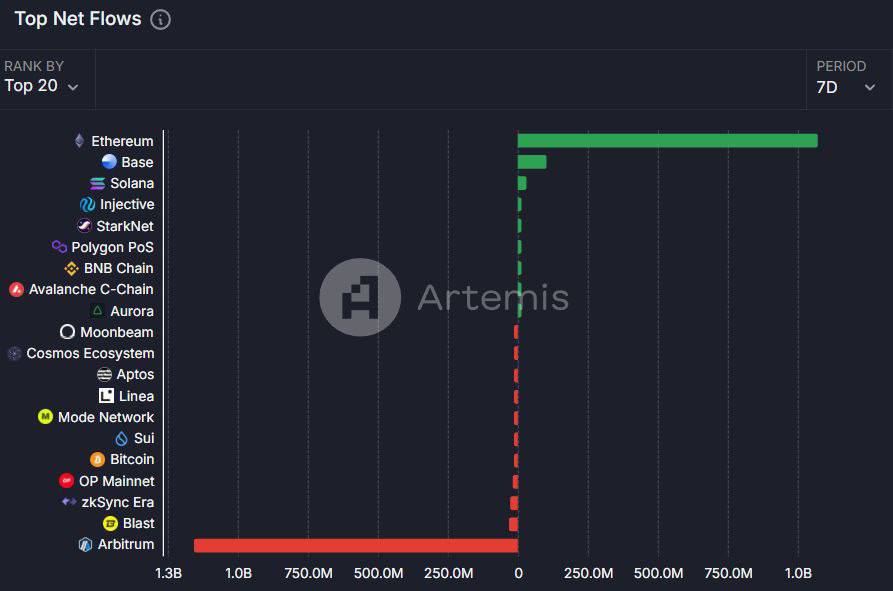Click the info icon next to Top Net Flows
Screen dimensions: 893x591
160,19
